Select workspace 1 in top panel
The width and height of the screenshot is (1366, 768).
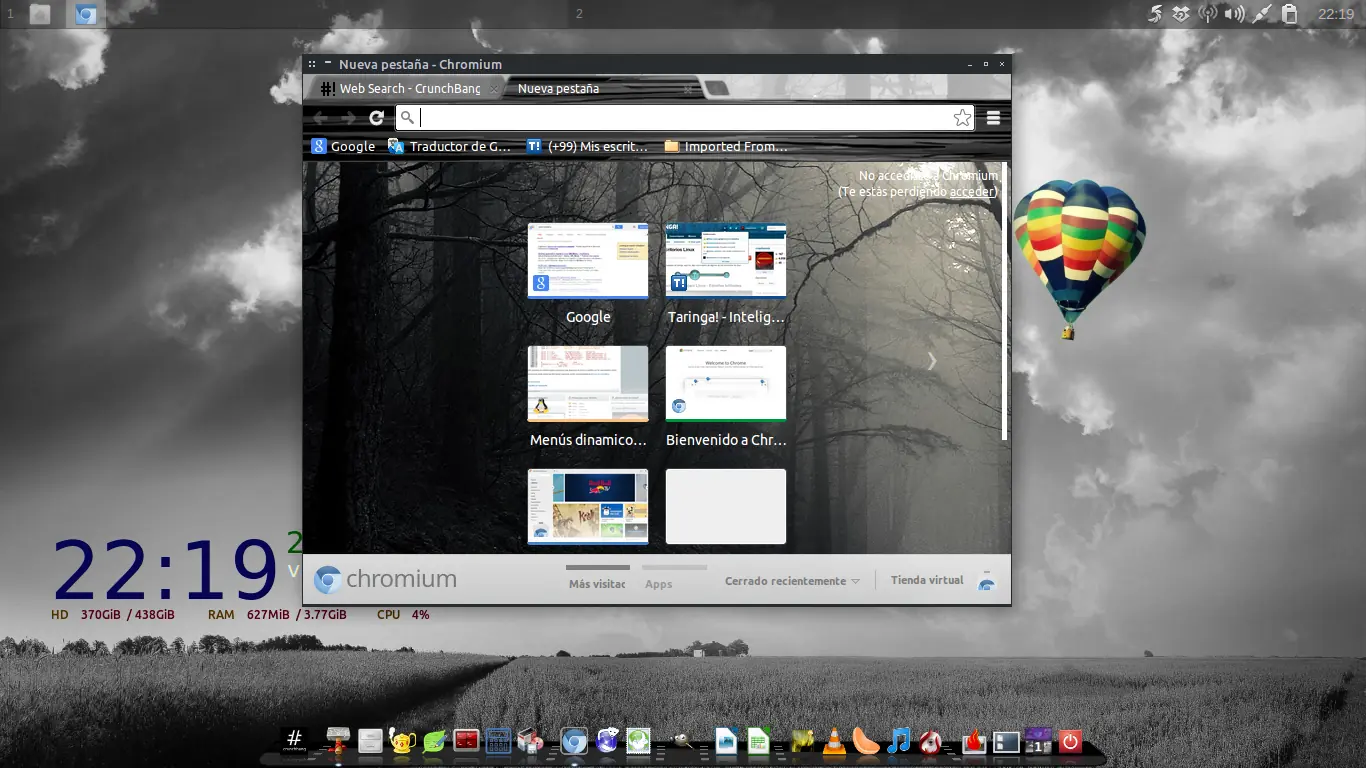(10, 14)
